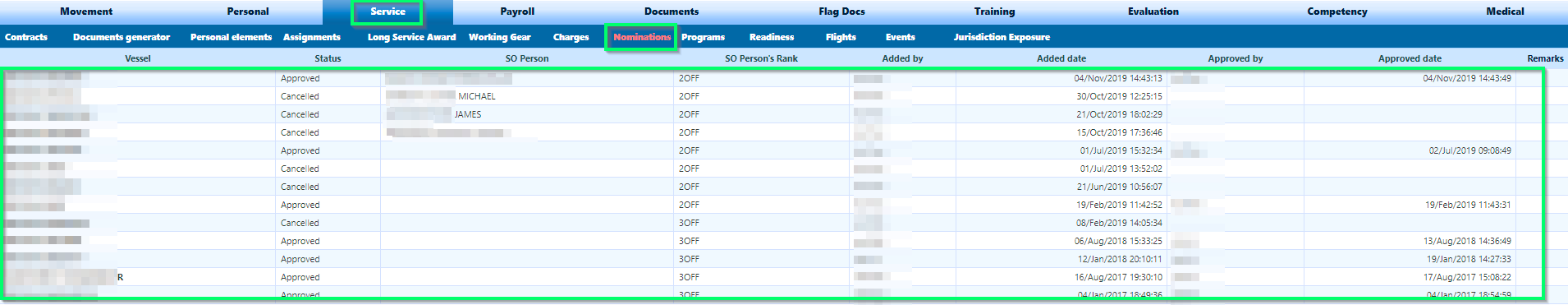
Task: Open Jurisdiction Exposure section
Action: 1002,37
